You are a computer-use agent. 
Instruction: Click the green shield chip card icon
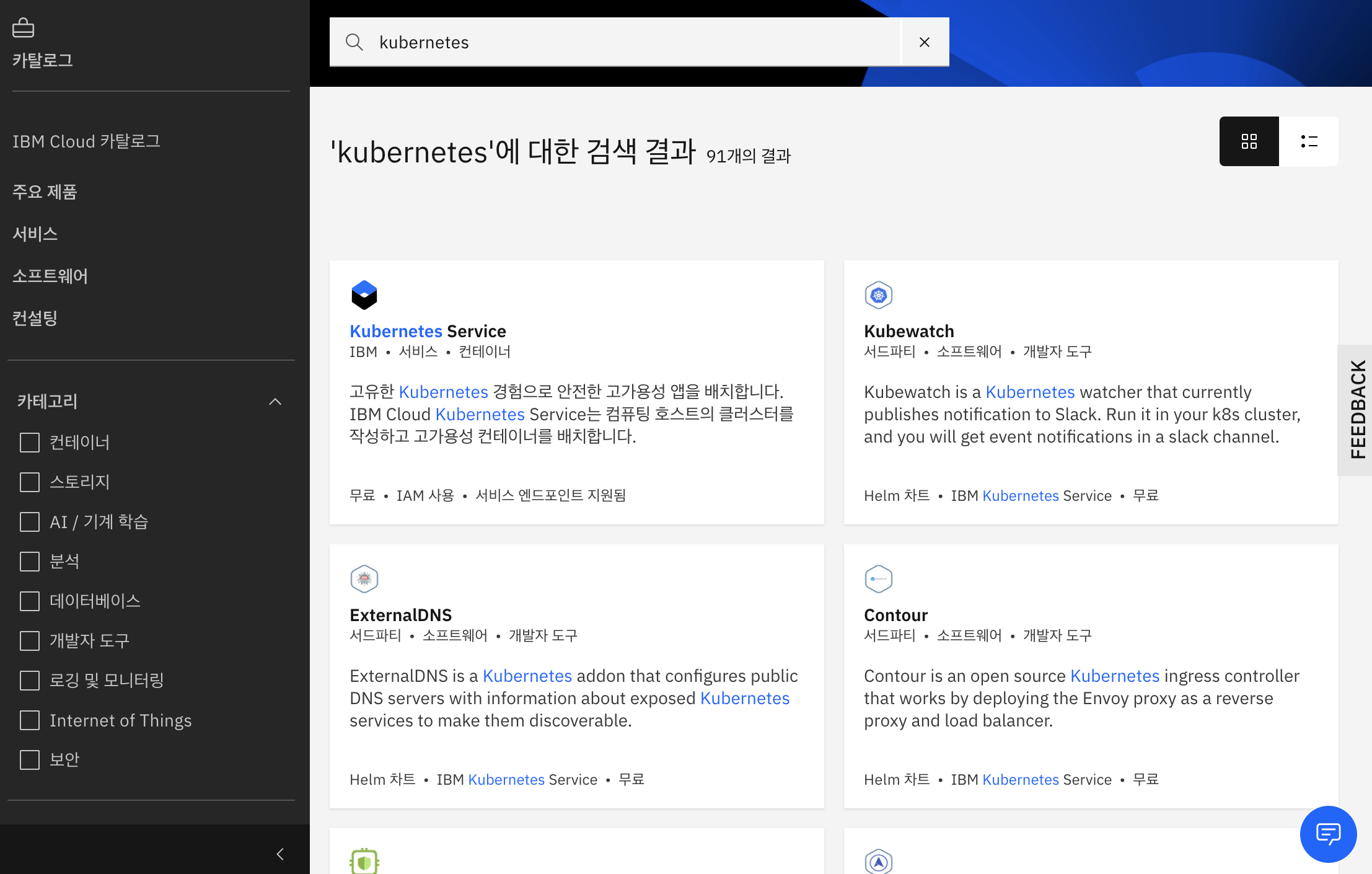[x=364, y=862]
